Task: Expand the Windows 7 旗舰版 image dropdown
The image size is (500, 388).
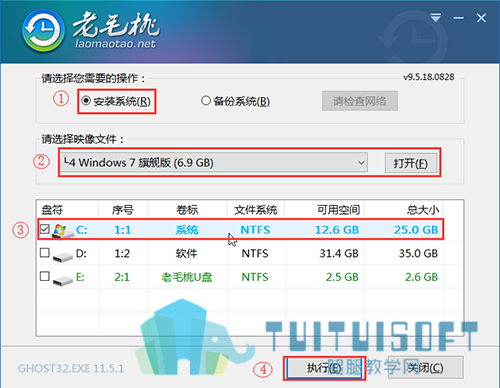Action: (x=214, y=163)
